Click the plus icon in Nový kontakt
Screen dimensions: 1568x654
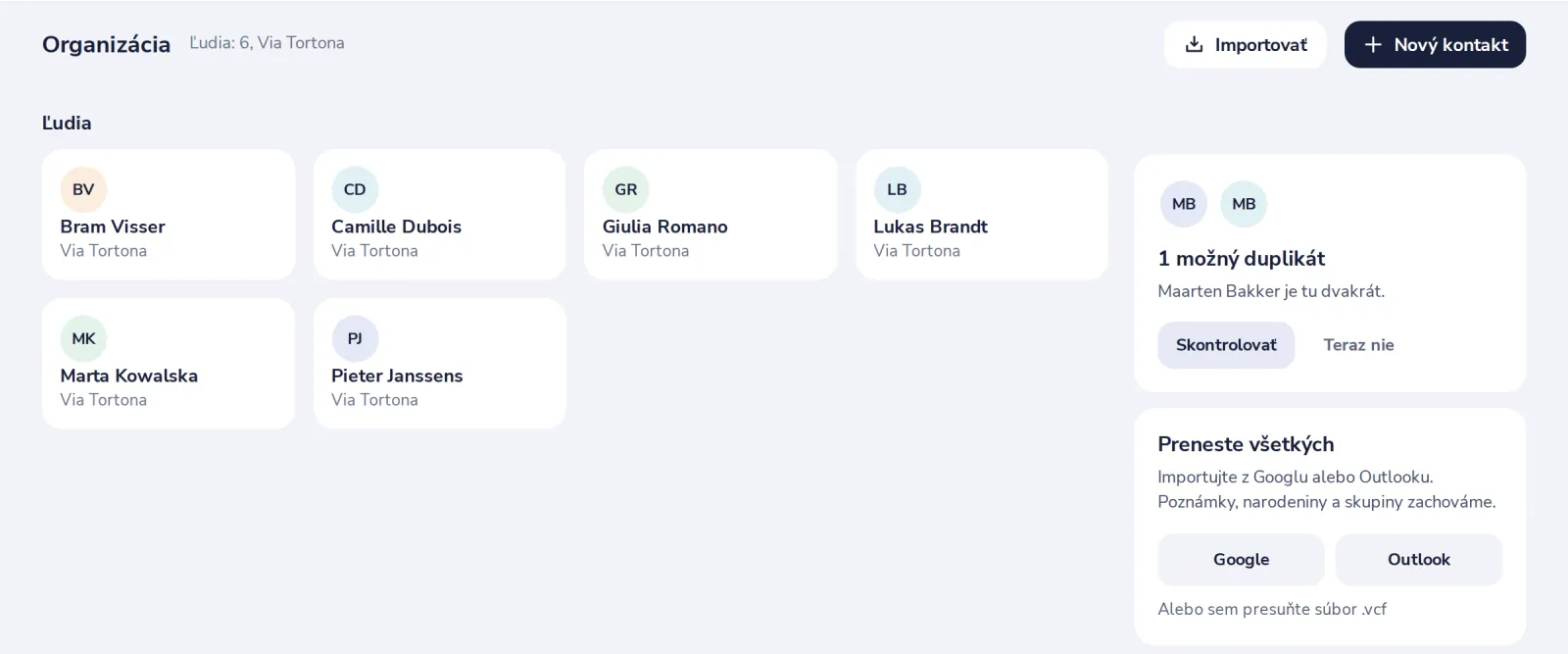coord(1373,44)
